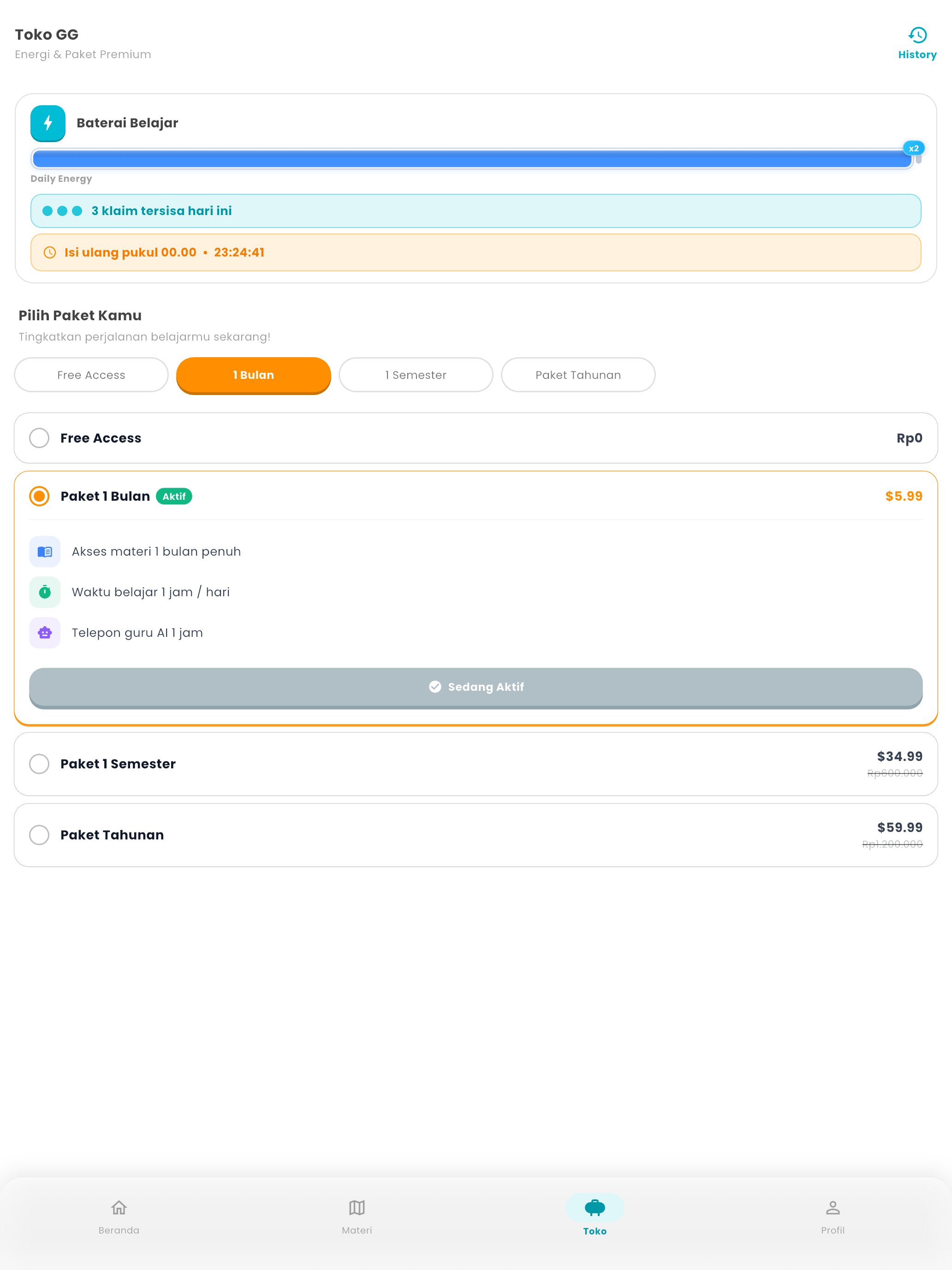This screenshot has width=952, height=1270.
Task: Tap the refill clock icon
Action: point(50,252)
